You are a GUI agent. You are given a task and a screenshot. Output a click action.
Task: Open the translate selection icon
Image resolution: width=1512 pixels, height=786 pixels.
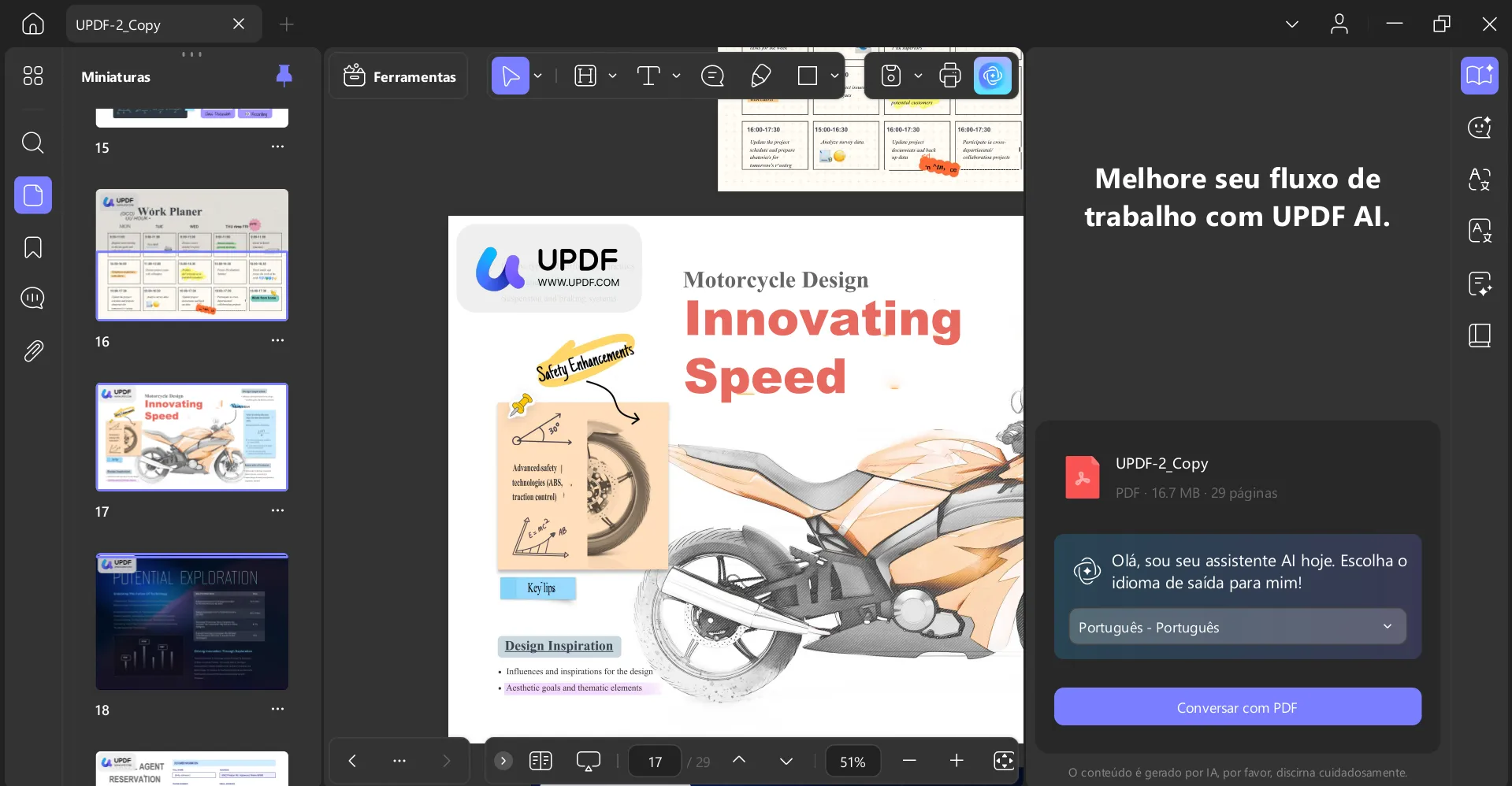point(1480,180)
